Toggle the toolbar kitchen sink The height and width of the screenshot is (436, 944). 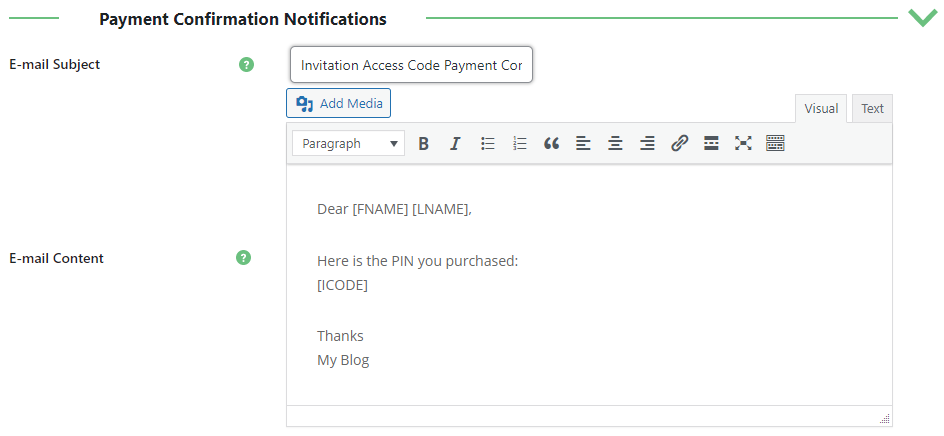tap(775, 143)
